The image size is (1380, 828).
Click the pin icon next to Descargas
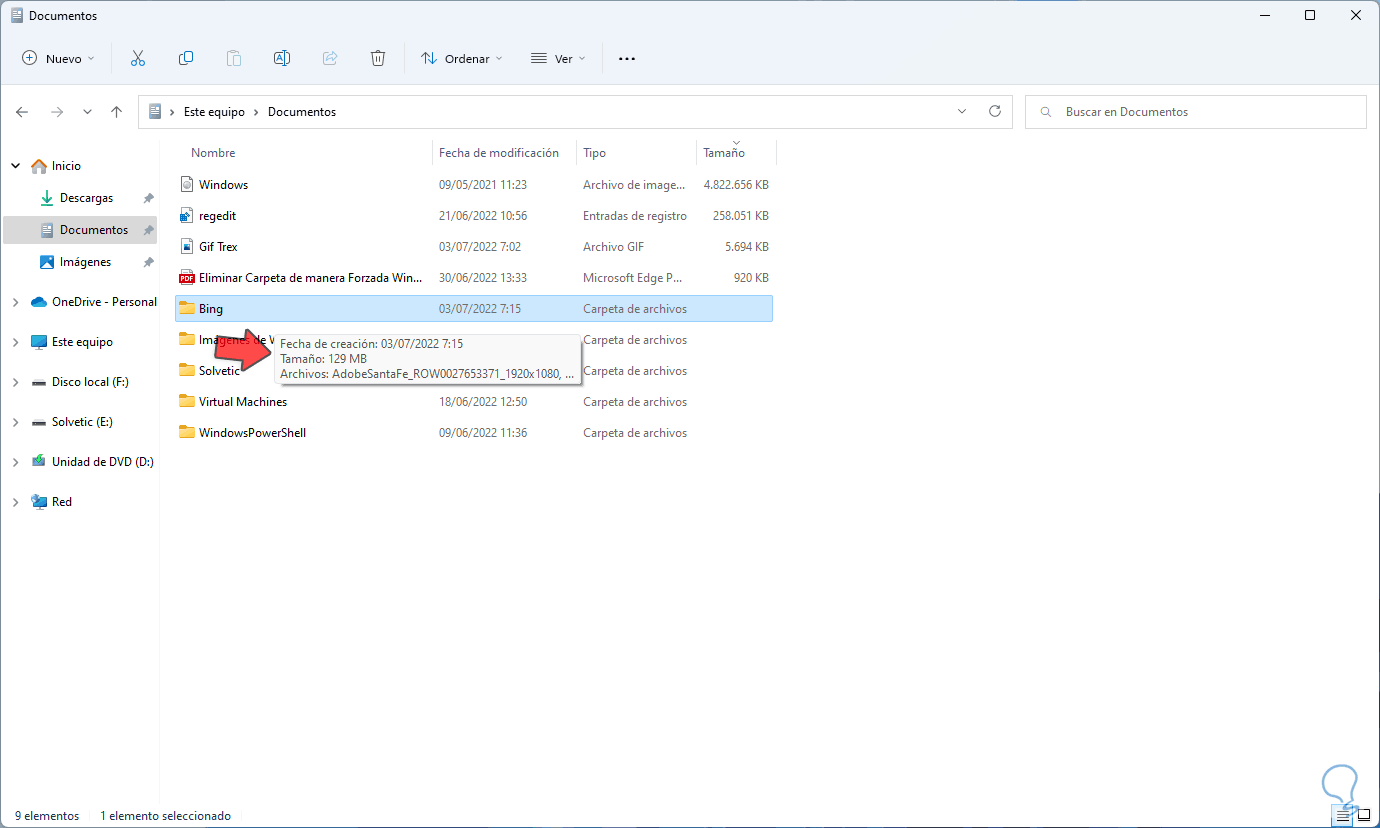148,198
